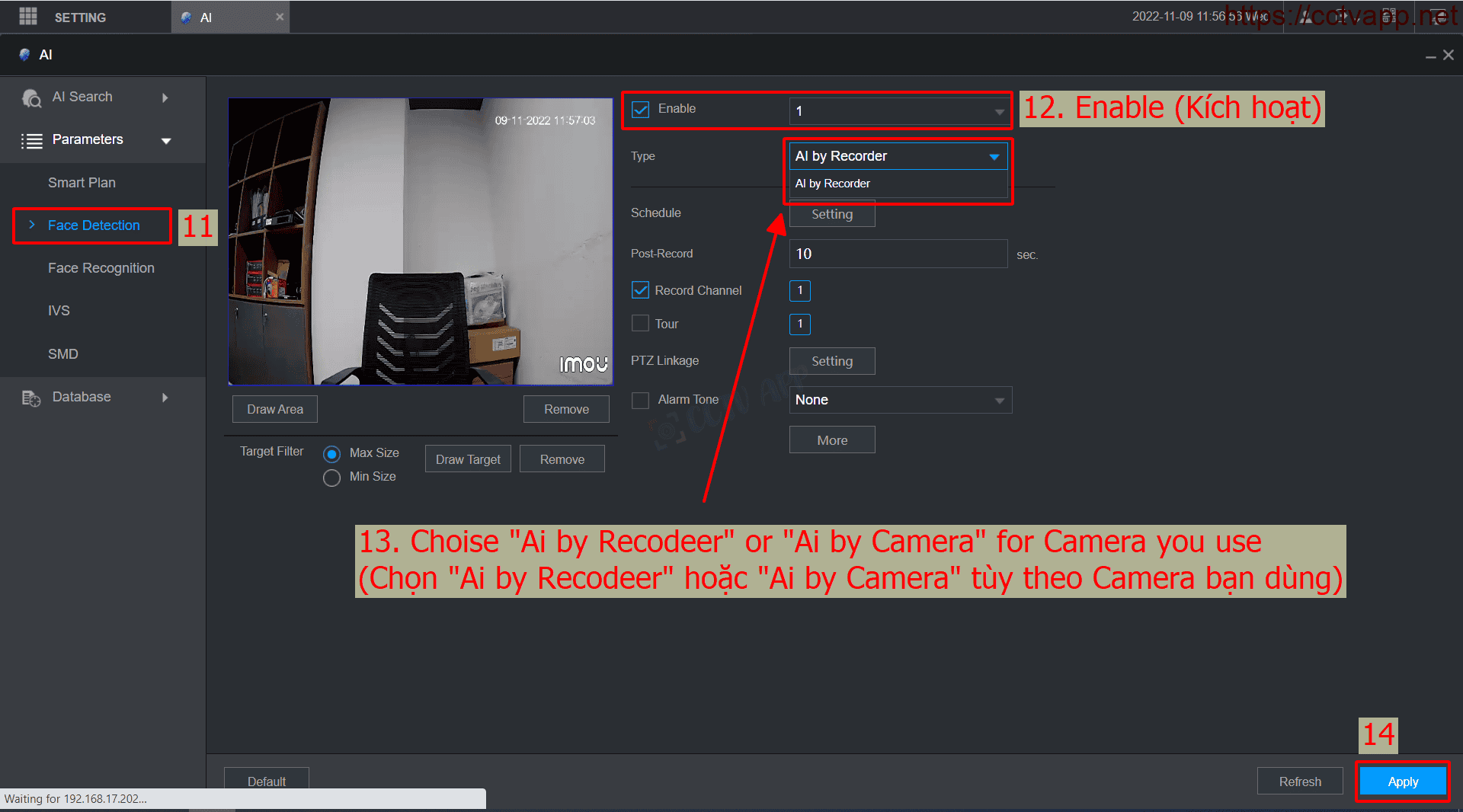
Task: Select the Min Size radio button
Action: [331, 478]
